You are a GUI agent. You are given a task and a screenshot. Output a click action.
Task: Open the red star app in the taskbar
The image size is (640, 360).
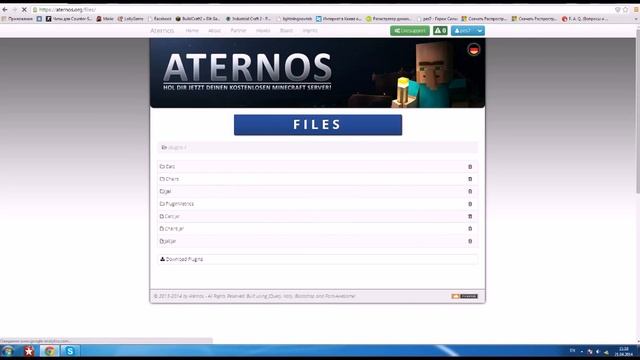pos(29,351)
